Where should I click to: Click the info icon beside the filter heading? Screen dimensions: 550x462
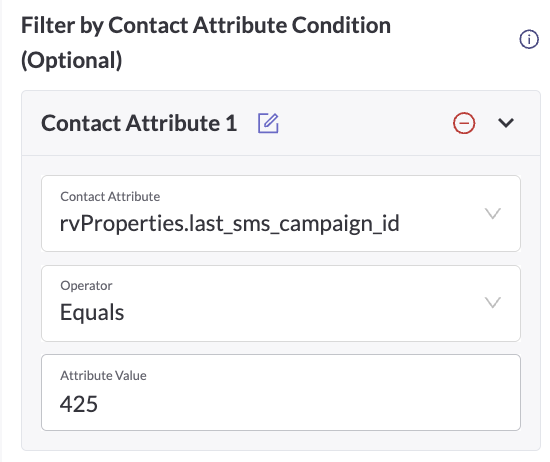[x=529, y=39]
